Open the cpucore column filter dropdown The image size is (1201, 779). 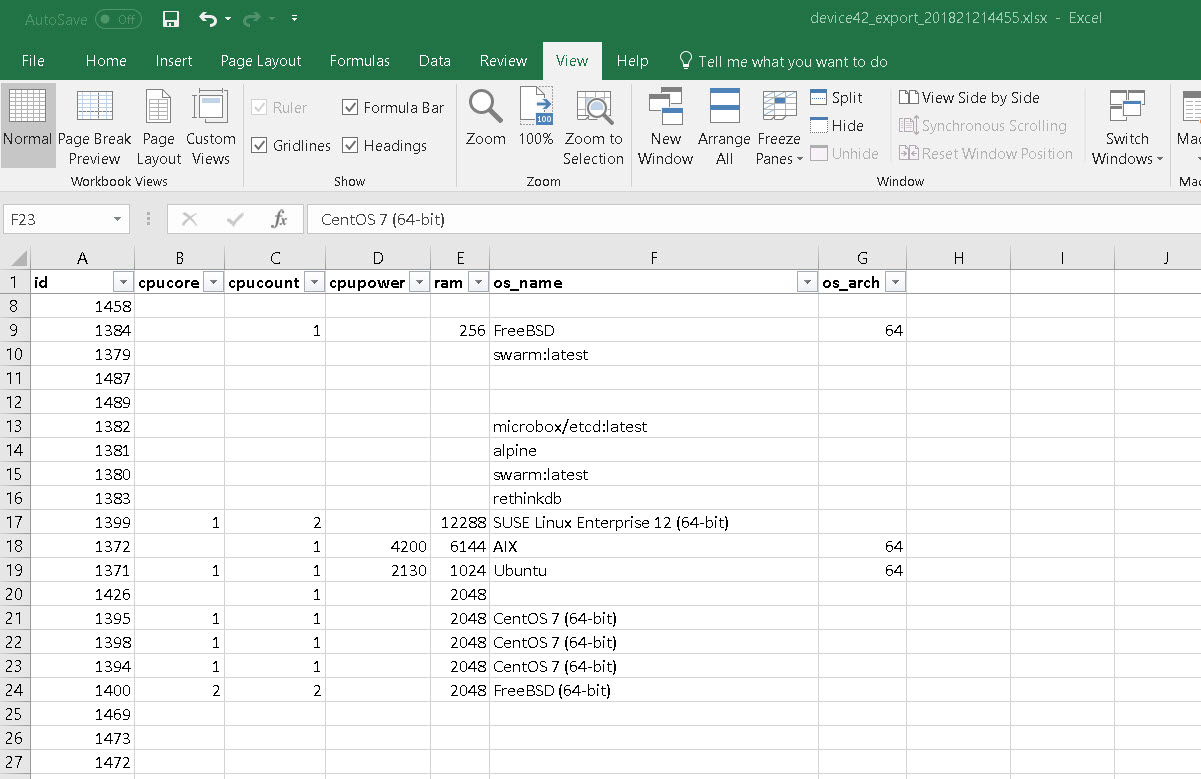click(213, 283)
